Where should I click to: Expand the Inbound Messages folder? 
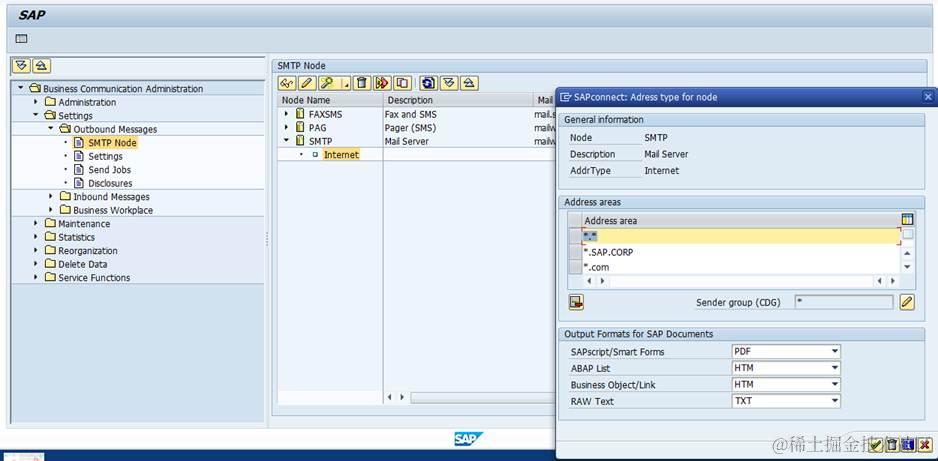pos(51,196)
